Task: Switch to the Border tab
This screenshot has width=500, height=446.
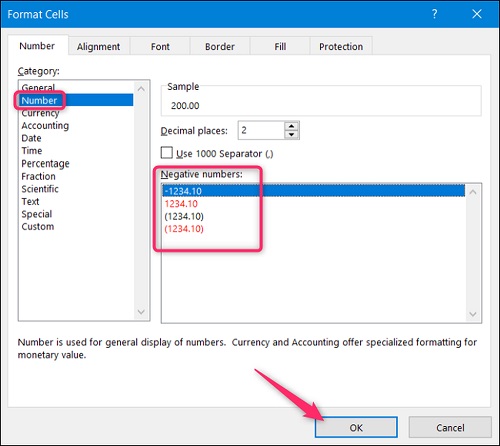Action: tap(220, 47)
